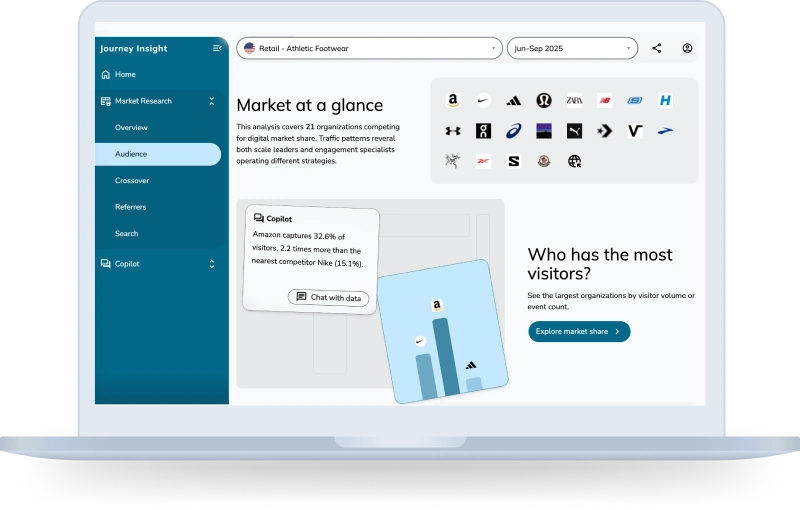Select the Adidas logo in organizations grid

(514, 100)
